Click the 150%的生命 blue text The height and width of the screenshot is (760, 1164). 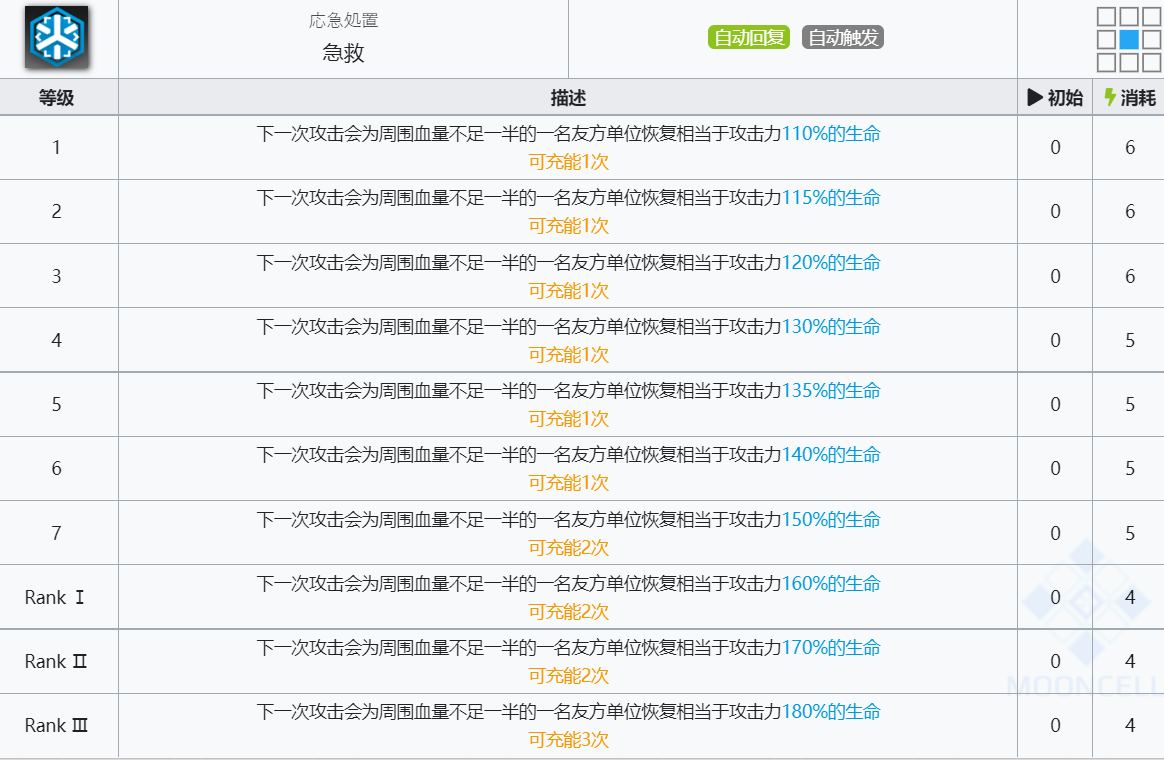click(831, 519)
